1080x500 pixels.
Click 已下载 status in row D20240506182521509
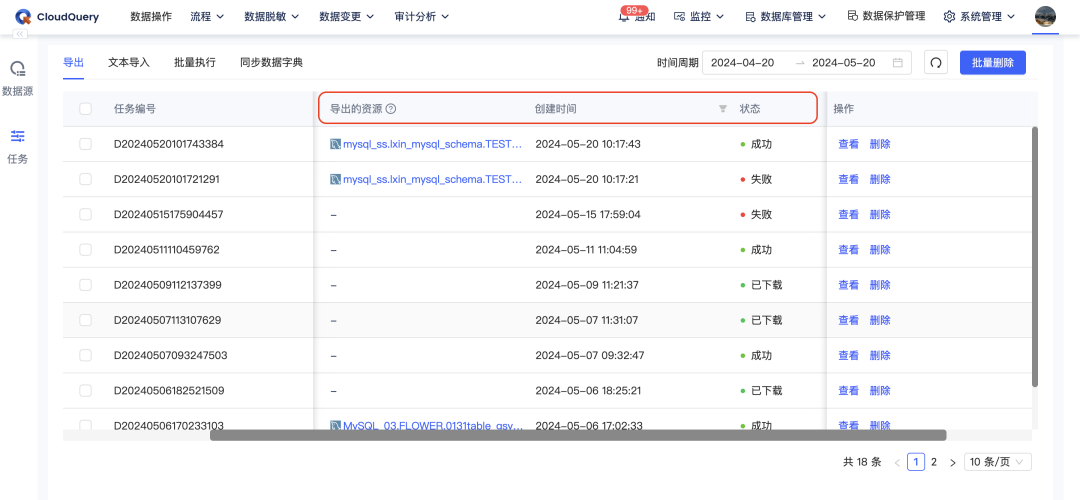coord(767,390)
